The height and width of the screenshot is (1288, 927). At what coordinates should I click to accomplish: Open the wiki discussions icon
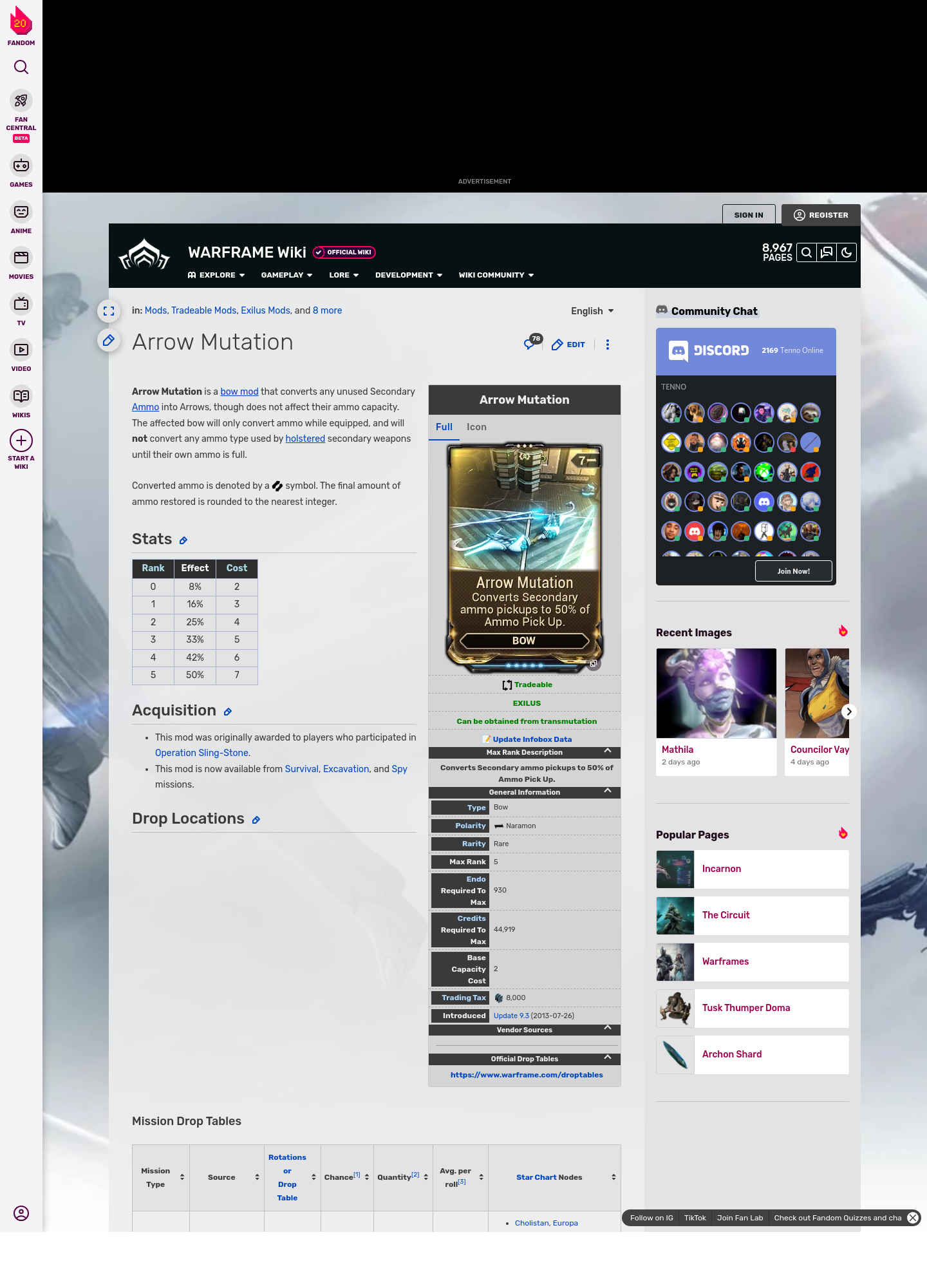point(827,252)
